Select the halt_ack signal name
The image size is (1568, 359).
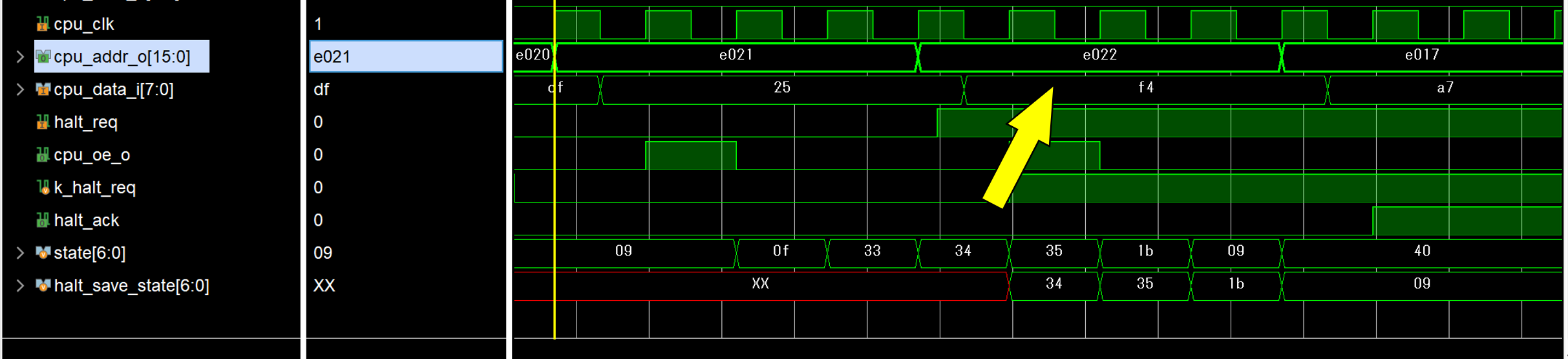point(87,221)
